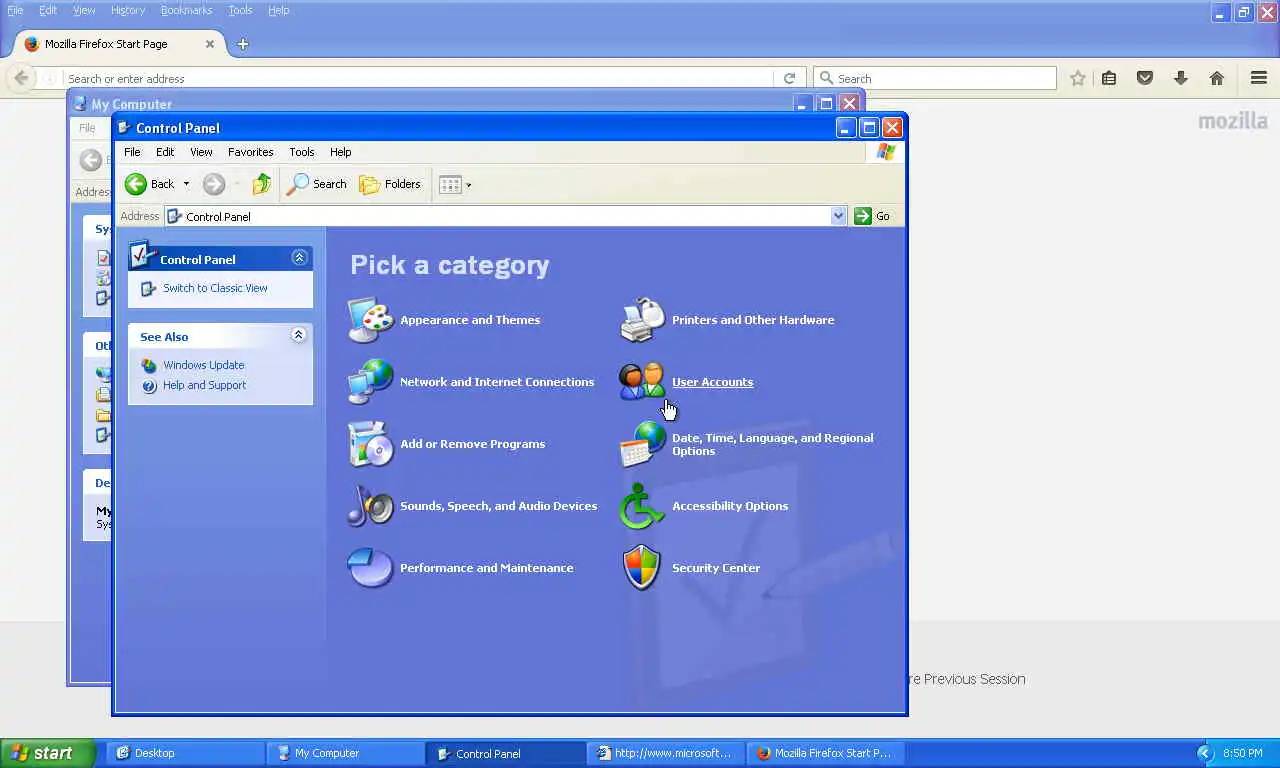Open Control Panel Favorites menu

tap(250, 152)
